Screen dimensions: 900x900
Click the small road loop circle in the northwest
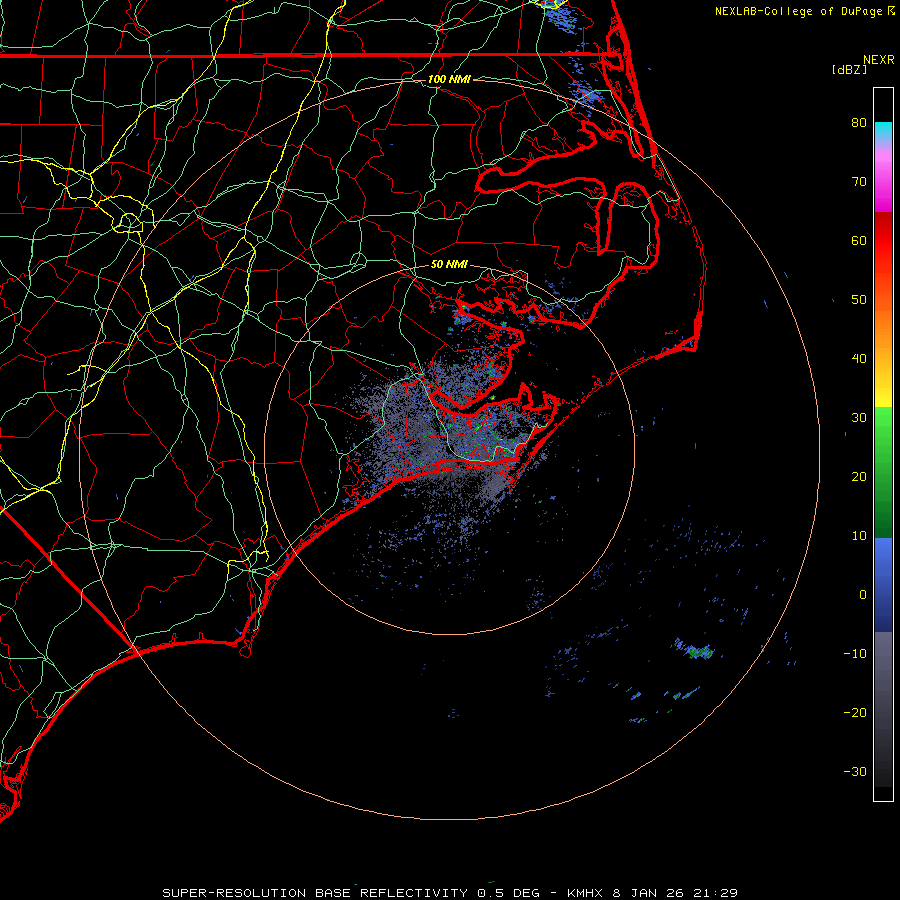(x=129, y=222)
